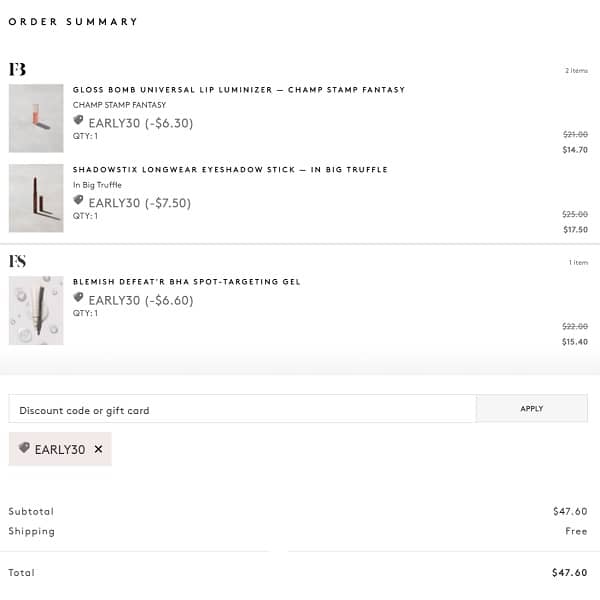Open Shadowstix Longwear Eyeshadow Stick title
This screenshot has height=600, width=600.
[x=230, y=170]
